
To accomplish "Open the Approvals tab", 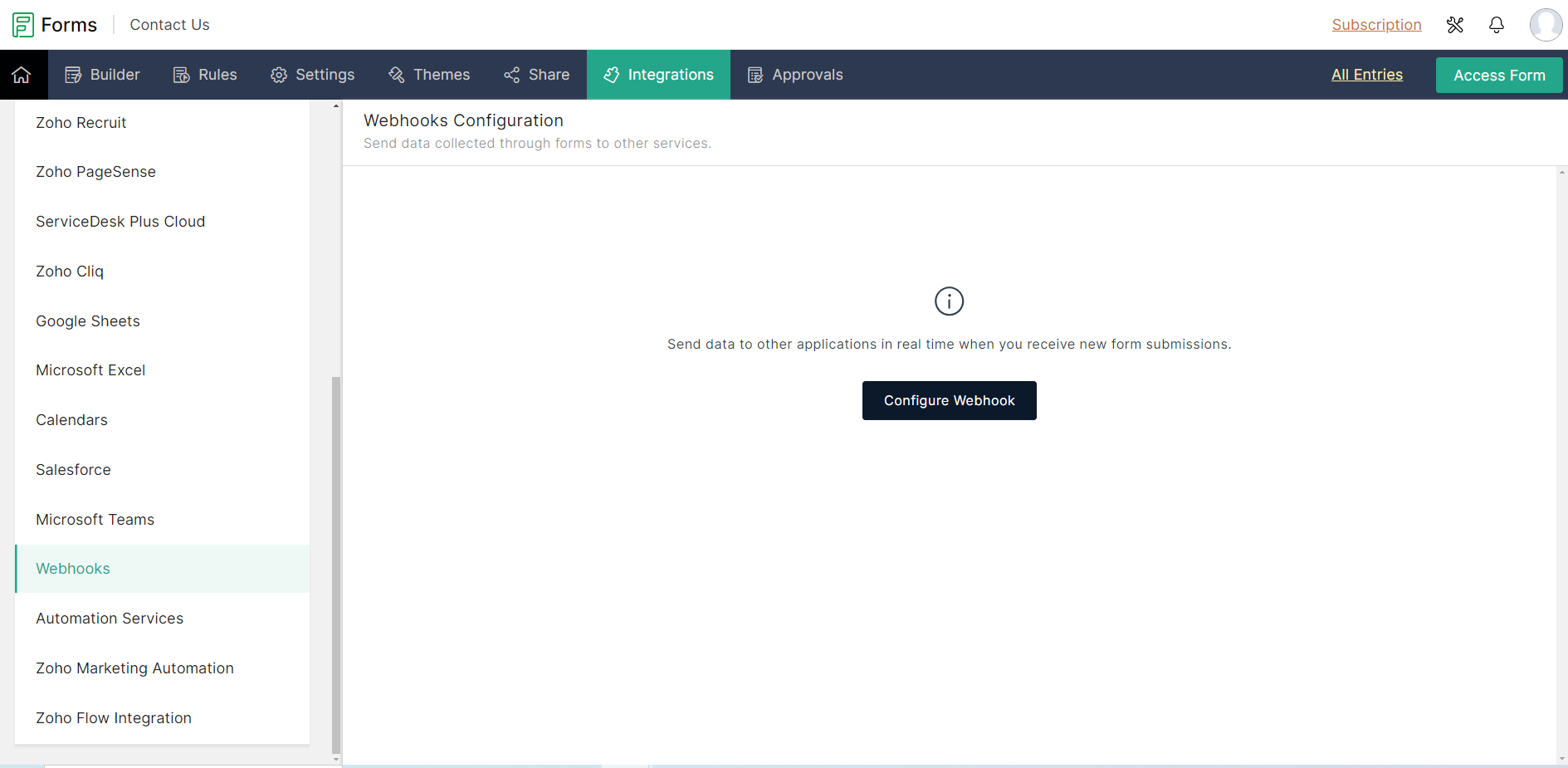I will [x=795, y=75].
